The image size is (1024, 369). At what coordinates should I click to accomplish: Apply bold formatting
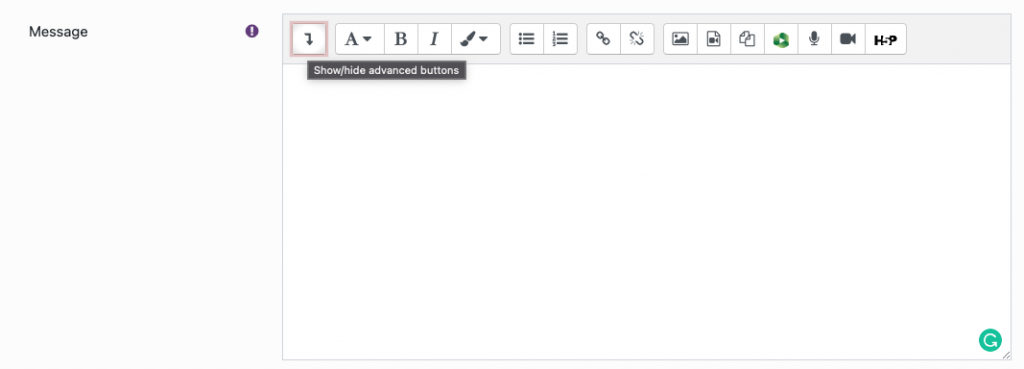[401, 39]
